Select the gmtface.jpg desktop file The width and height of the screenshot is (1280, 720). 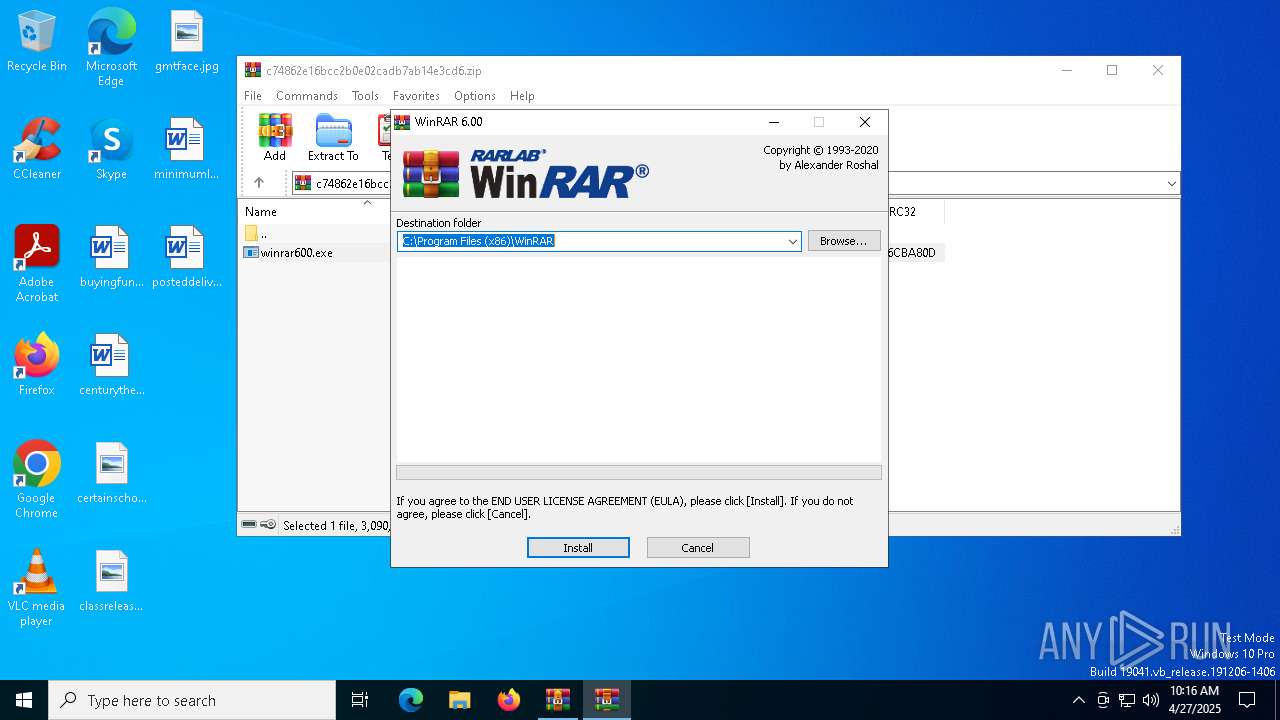[x=187, y=41]
